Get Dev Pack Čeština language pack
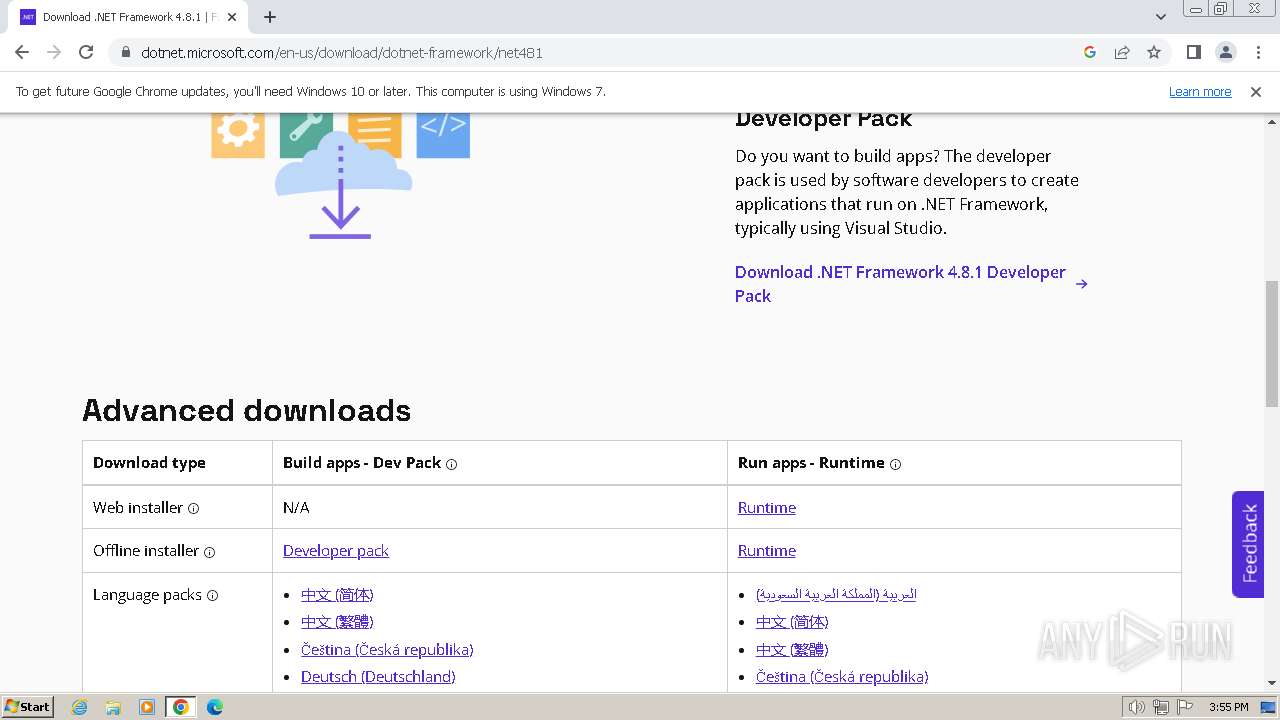Viewport: 1280px width, 720px height. [x=387, y=650]
